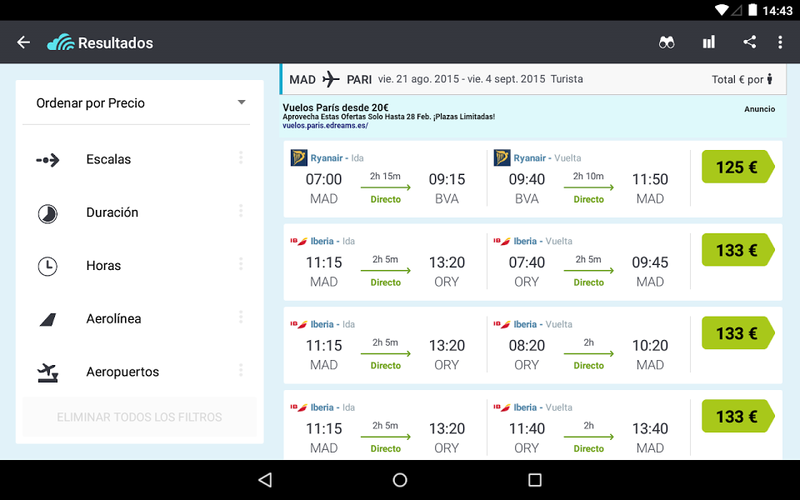Screen dimensions: 800x500
Task: Tap the Skyscanner cloud logo
Action: 60,42
